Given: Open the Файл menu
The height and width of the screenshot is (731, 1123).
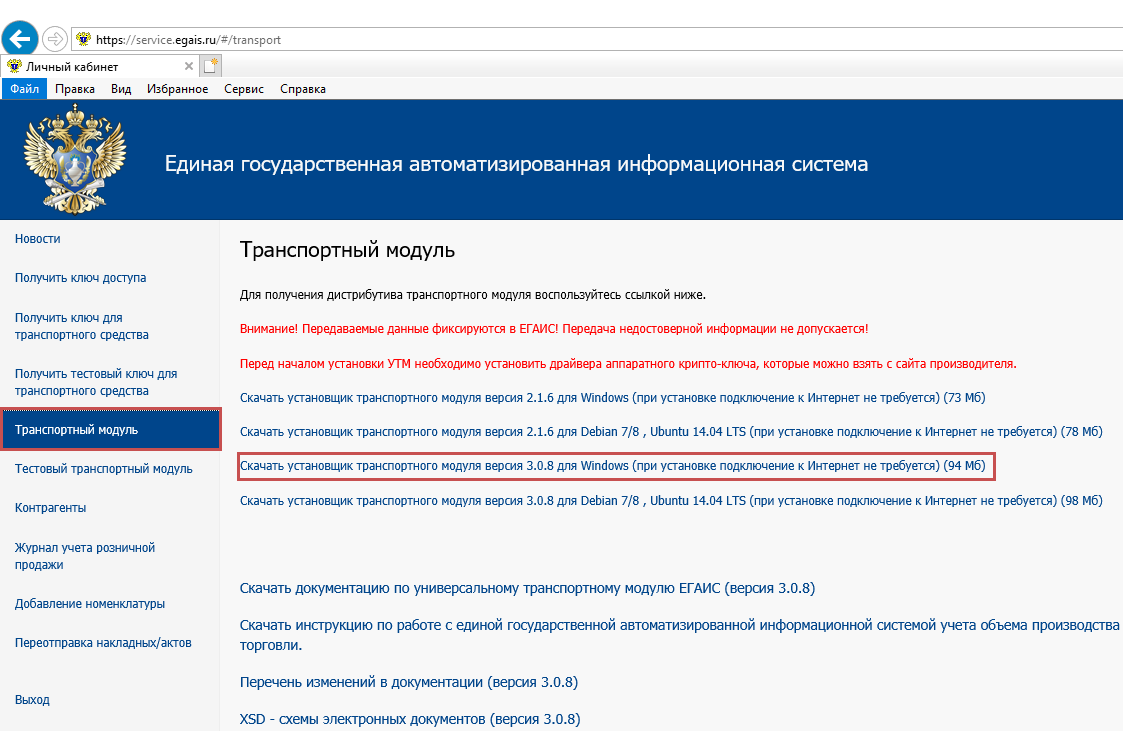Looking at the screenshot, I should pos(24,89).
